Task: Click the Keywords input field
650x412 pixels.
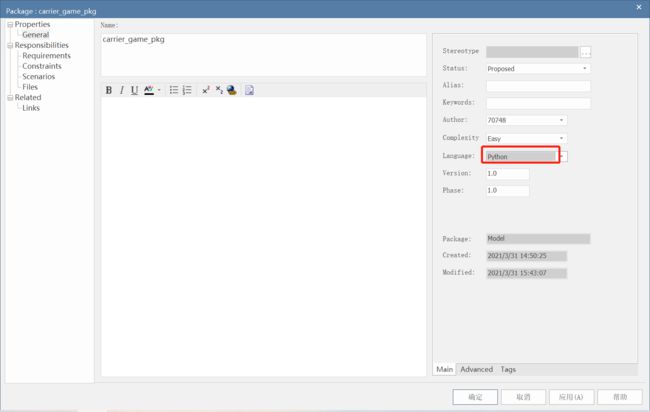Action: pos(538,103)
